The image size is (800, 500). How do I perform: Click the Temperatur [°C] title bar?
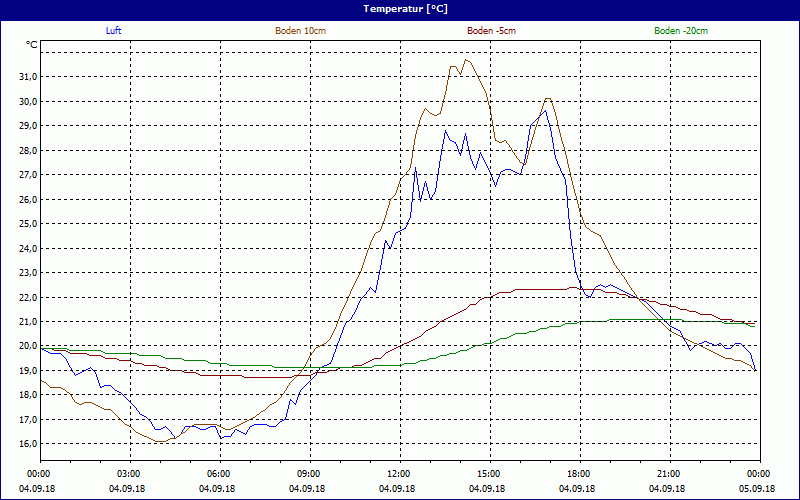[x=400, y=8]
